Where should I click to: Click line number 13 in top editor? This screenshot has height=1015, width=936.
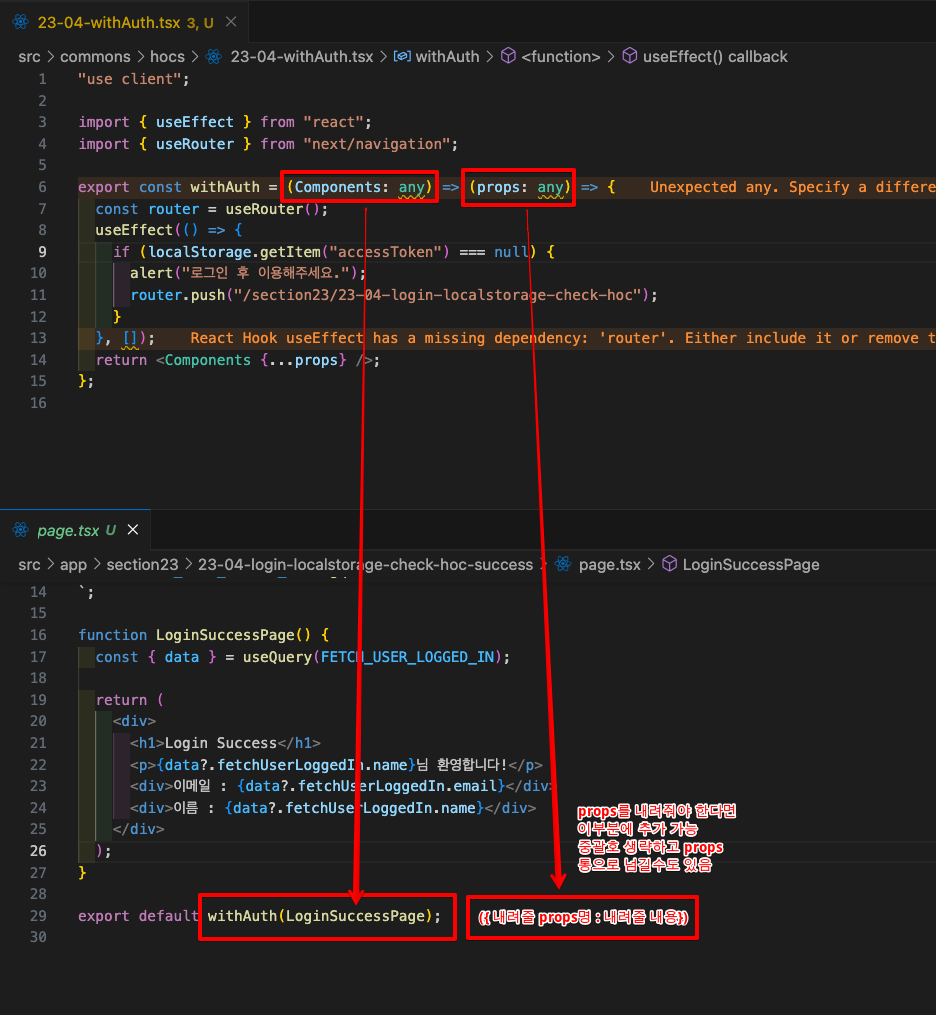pyautogui.click(x=38, y=338)
